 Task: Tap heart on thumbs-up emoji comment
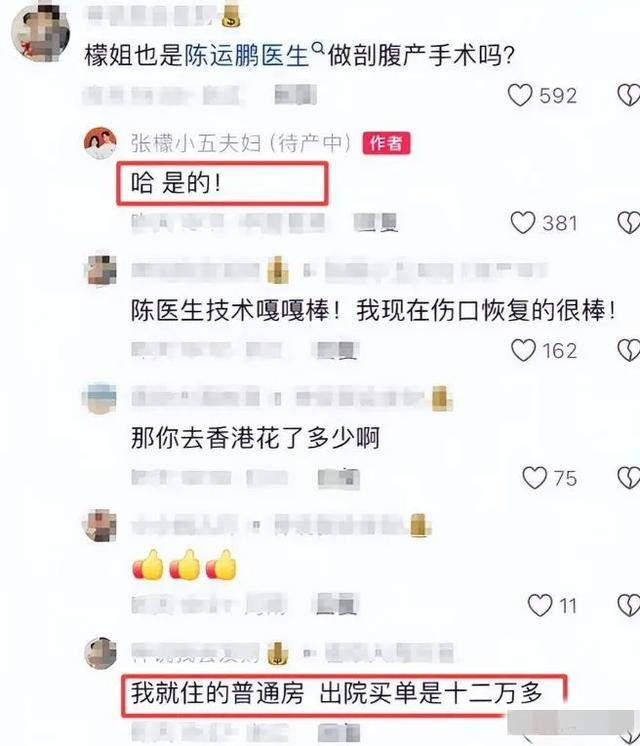click(540, 605)
